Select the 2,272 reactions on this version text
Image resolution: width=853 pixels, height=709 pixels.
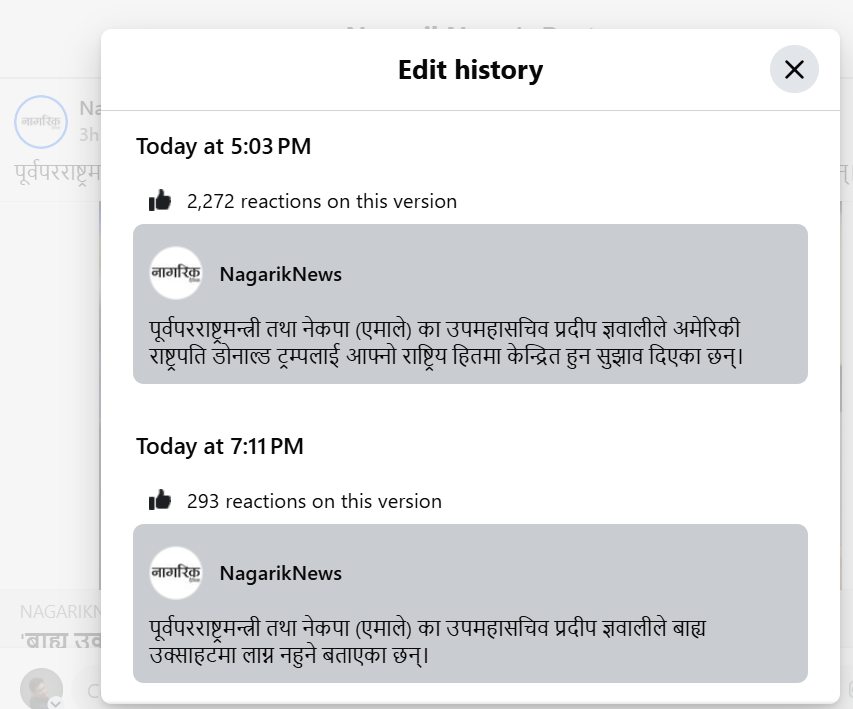tap(322, 201)
